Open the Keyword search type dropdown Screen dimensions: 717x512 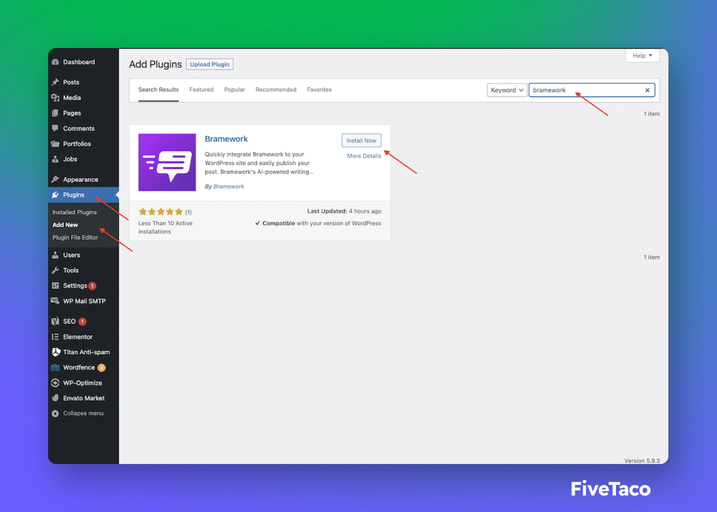[506, 90]
